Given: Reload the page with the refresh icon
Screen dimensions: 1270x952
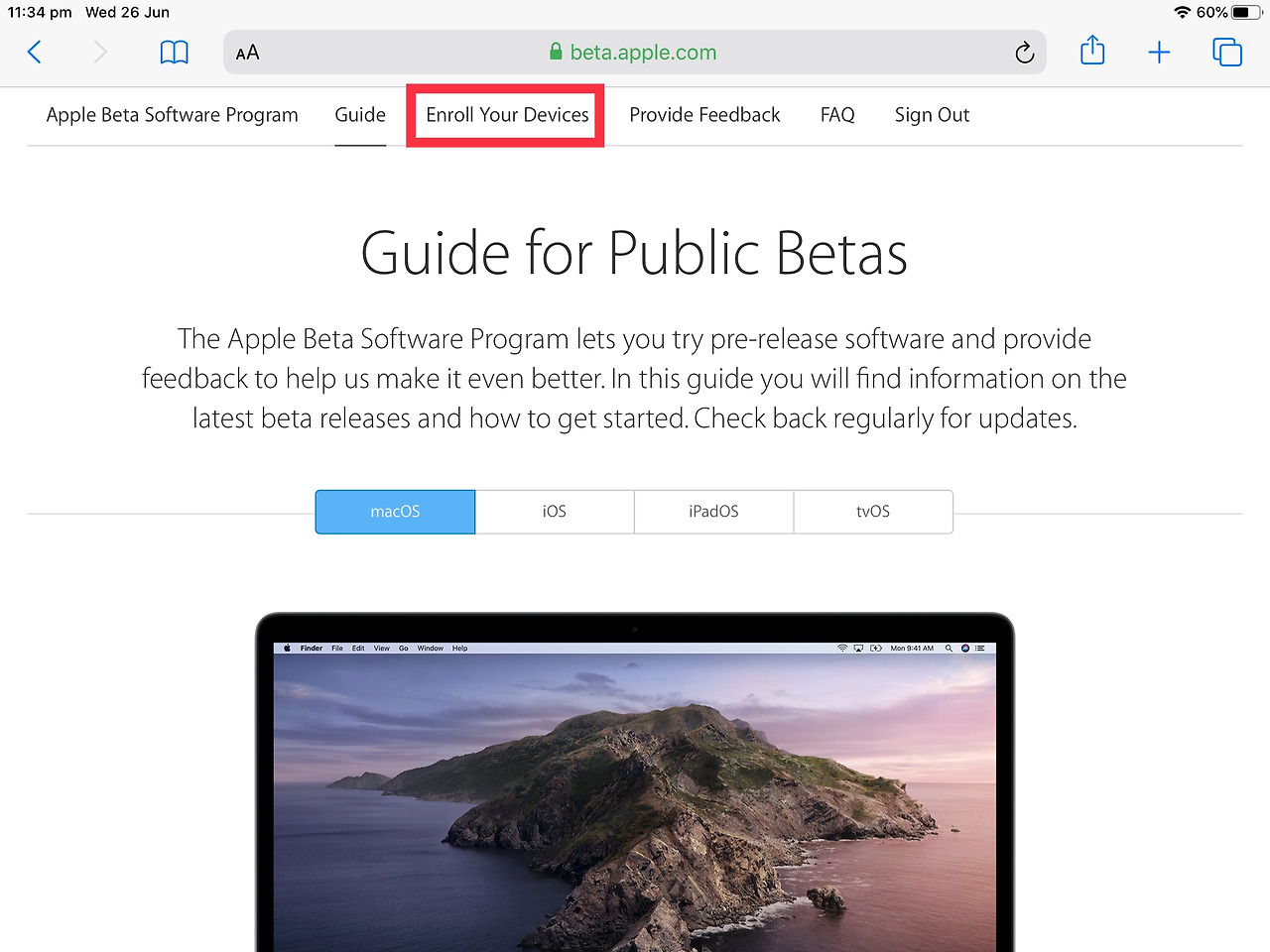Looking at the screenshot, I should click(1025, 53).
